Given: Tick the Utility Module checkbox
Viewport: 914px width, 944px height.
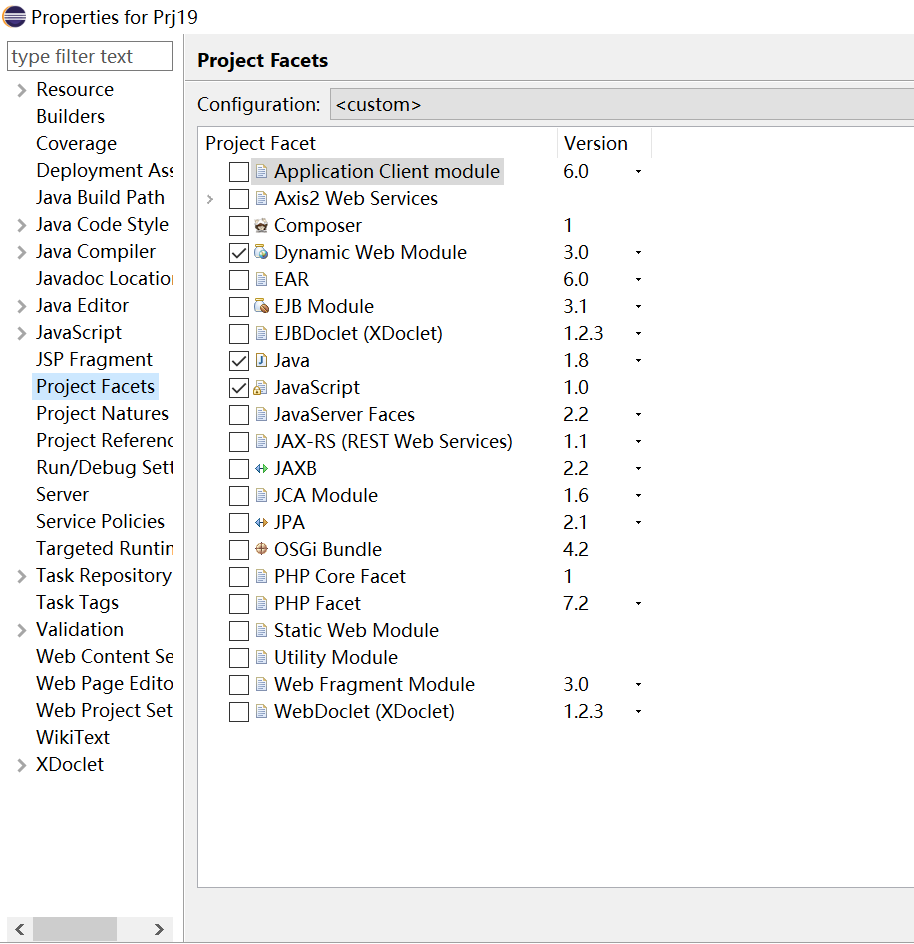Looking at the screenshot, I should click(238, 657).
